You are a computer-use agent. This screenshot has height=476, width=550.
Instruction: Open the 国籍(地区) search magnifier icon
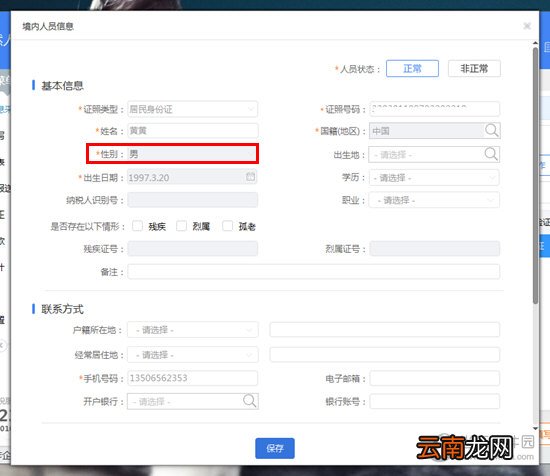(491, 130)
